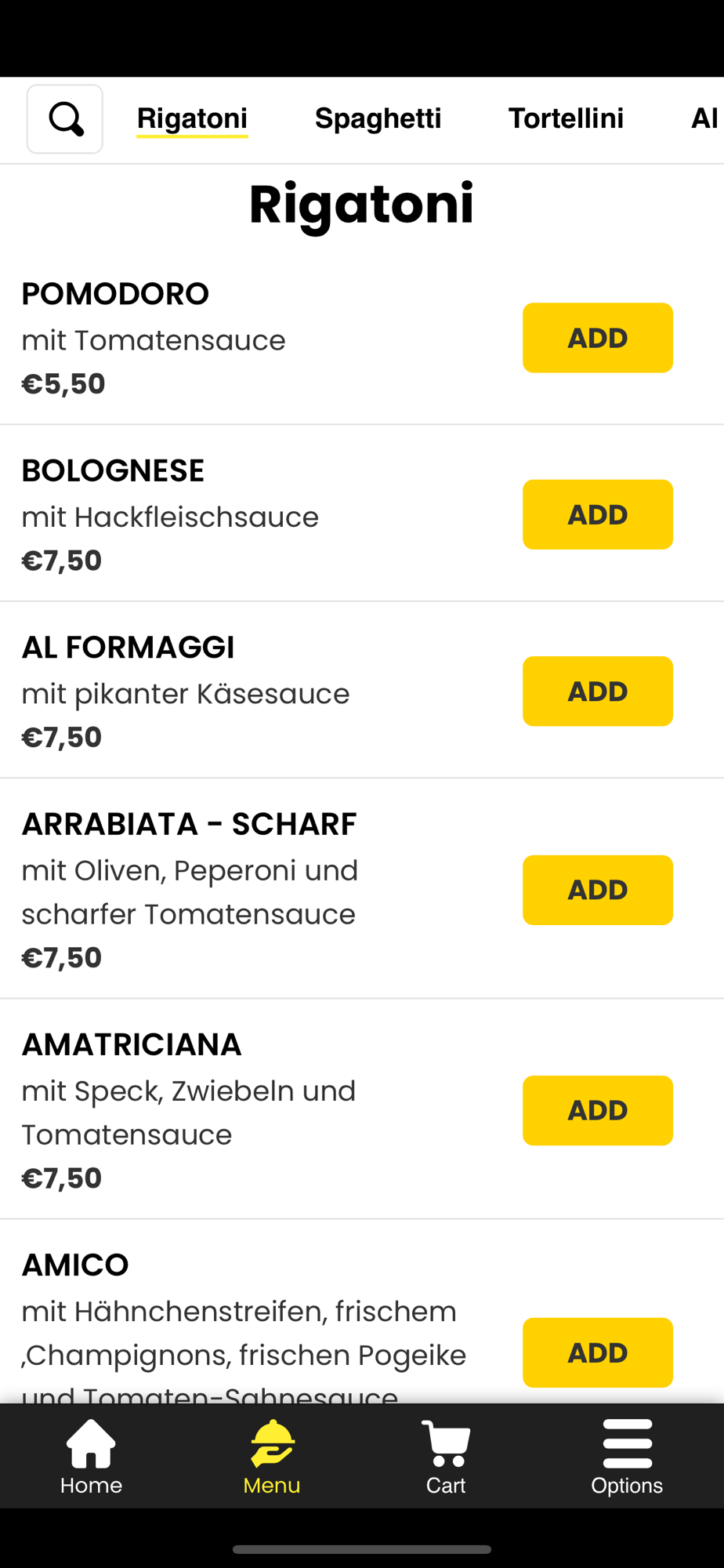The width and height of the screenshot is (724, 1568).
Task: Add Amatriciana to the cart
Action: point(597,1110)
